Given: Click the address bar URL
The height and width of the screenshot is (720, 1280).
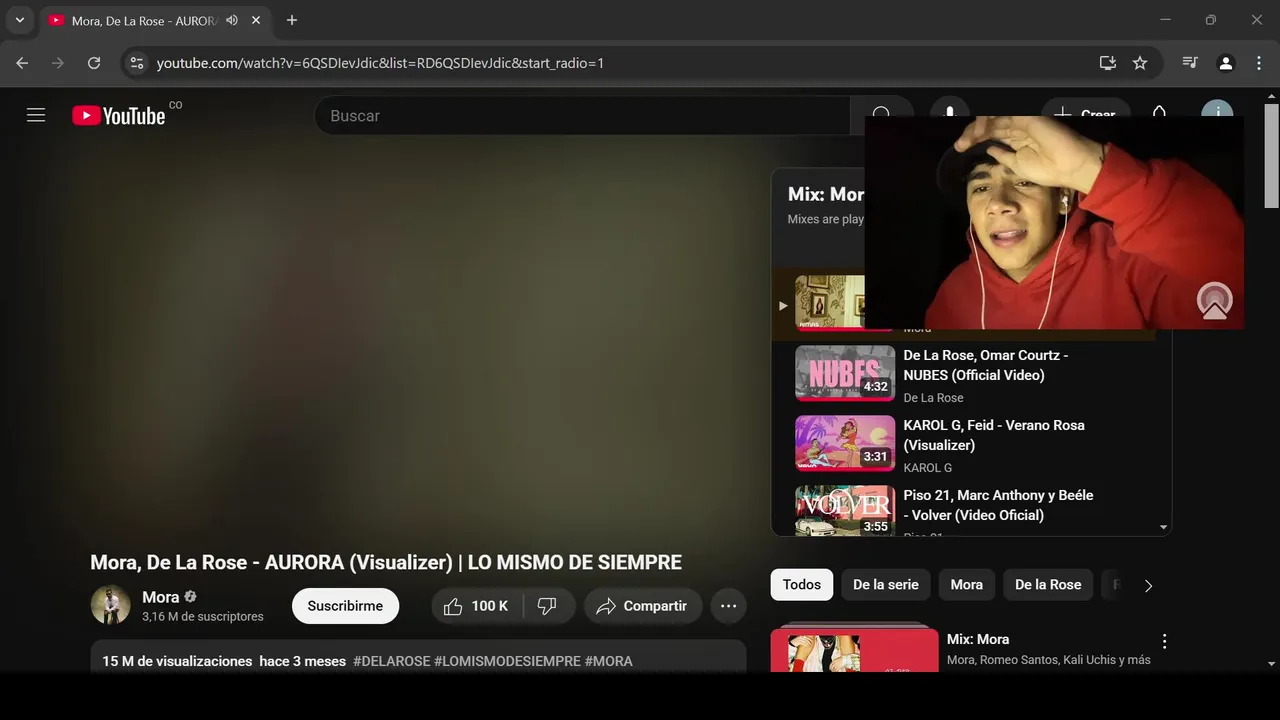Looking at the screenshot, I should click(x=380, y=63).
